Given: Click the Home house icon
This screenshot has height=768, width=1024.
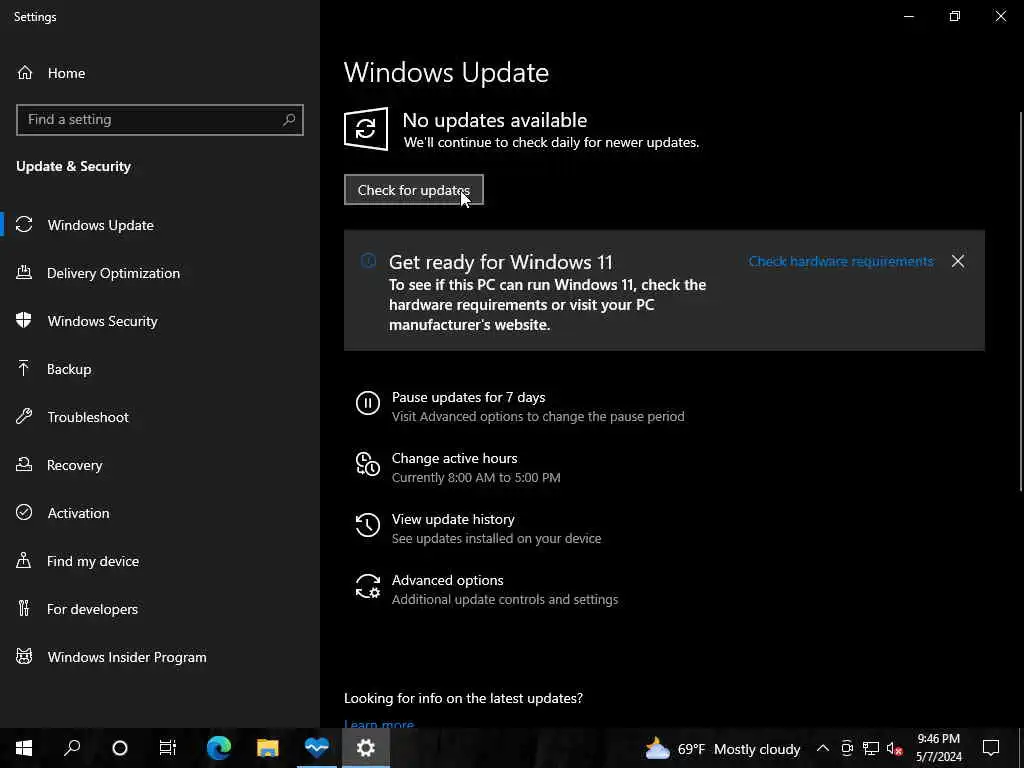Looking at the screenshot, I should point(25,72).
